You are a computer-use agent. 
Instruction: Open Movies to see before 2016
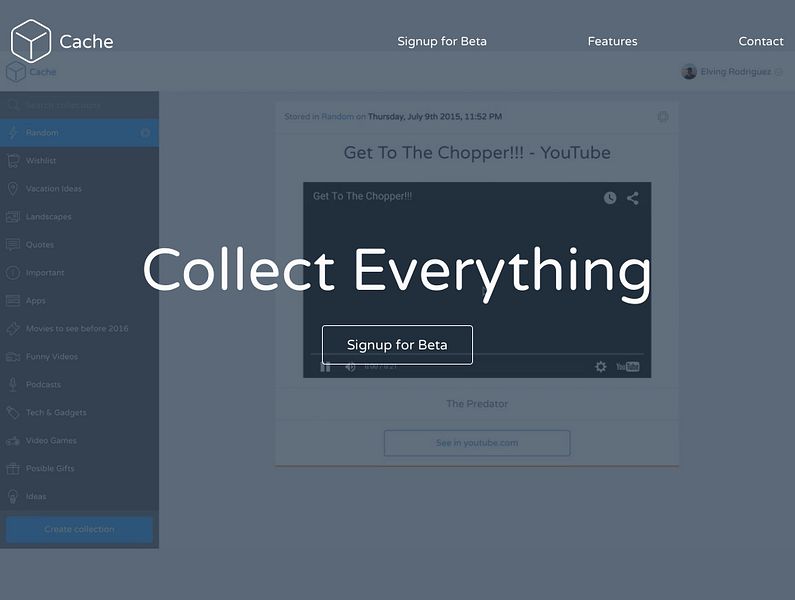tap(79, 329)
